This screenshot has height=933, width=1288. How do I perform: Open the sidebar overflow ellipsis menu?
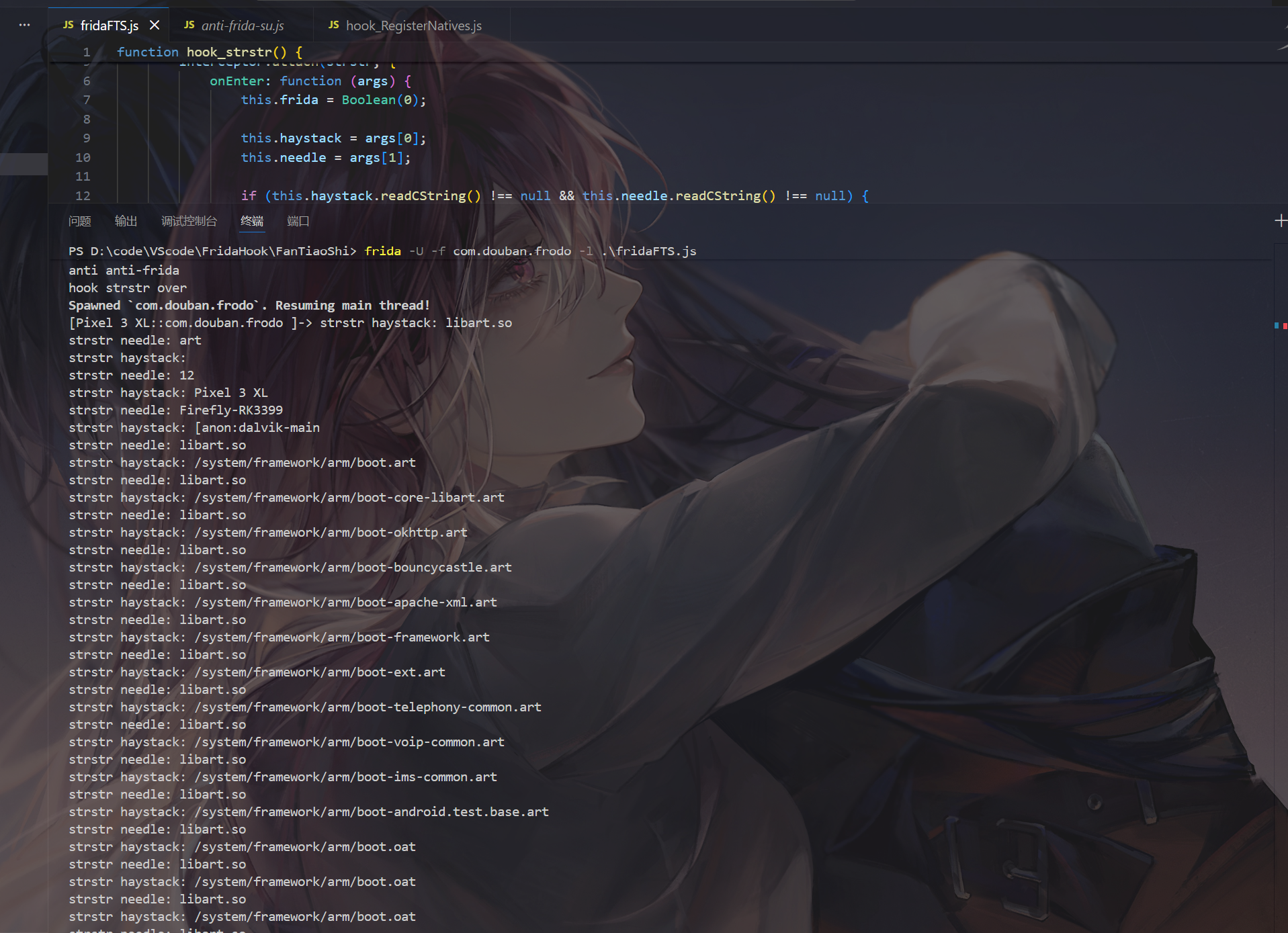(25, 25)
